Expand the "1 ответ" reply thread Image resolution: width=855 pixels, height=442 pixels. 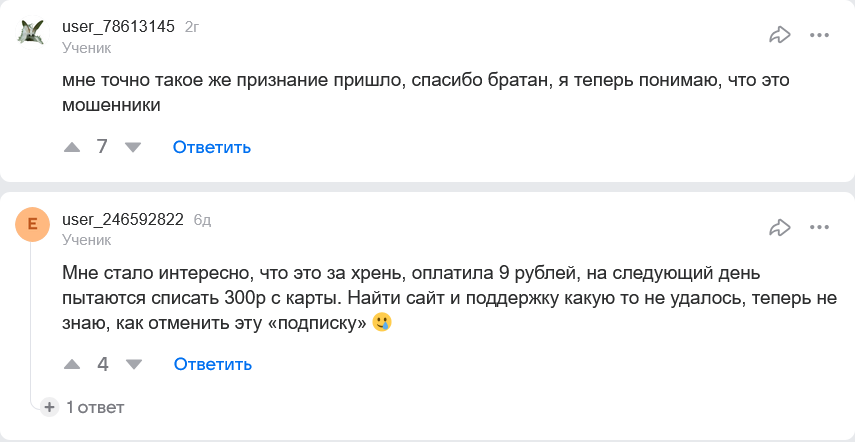click(x=95, y=407)
